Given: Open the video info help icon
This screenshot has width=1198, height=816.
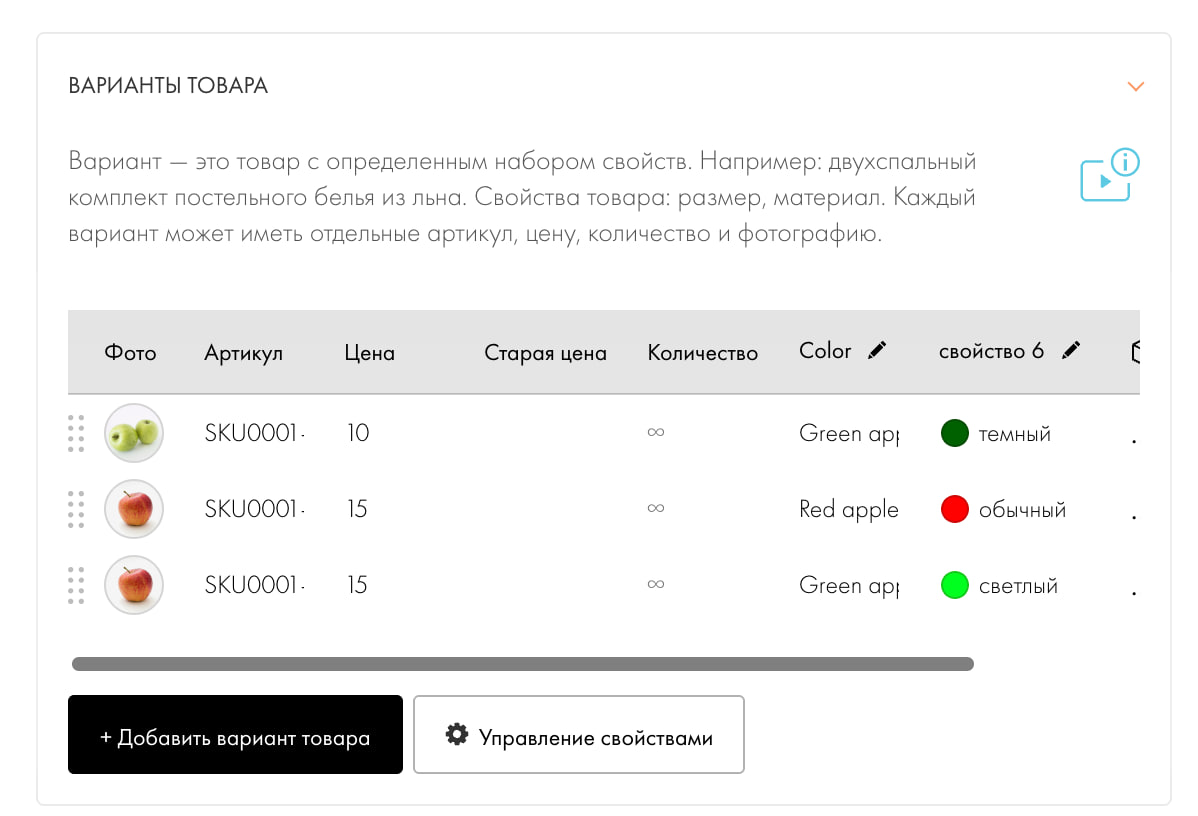Looking at the screenshot, I should click(1109, 175).
